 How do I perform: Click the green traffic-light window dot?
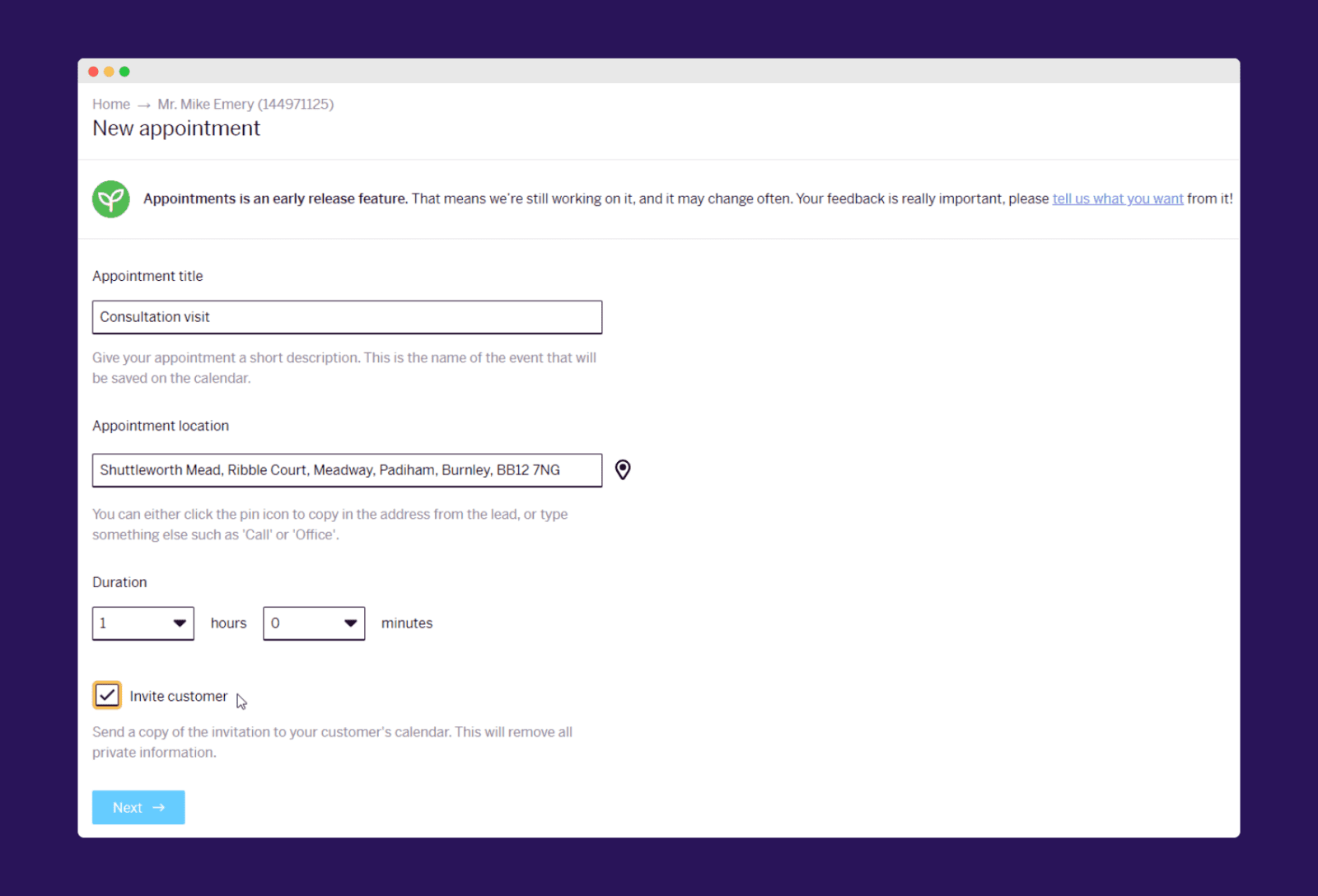coord(124,72)
